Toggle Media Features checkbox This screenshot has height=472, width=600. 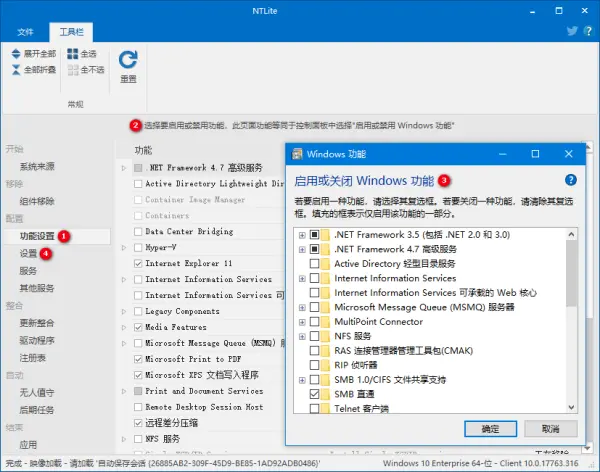(138, 327)
